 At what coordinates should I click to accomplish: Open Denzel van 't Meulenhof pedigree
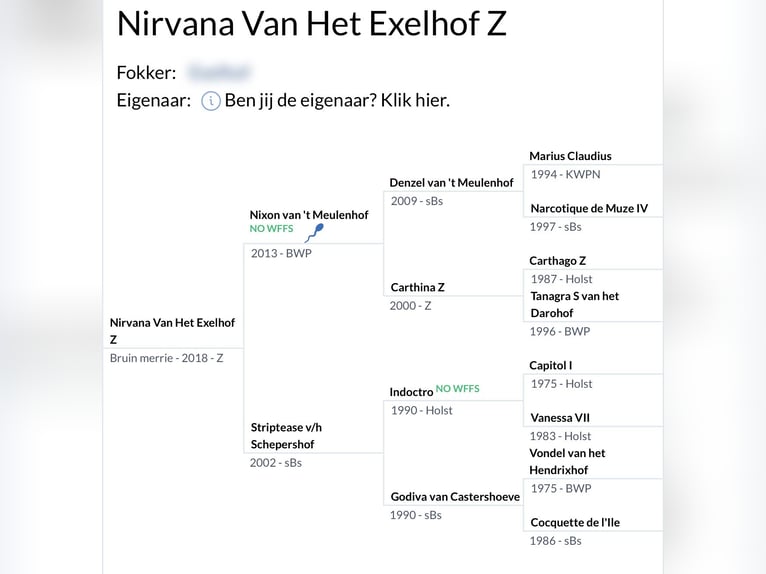(x=451, y=183)
